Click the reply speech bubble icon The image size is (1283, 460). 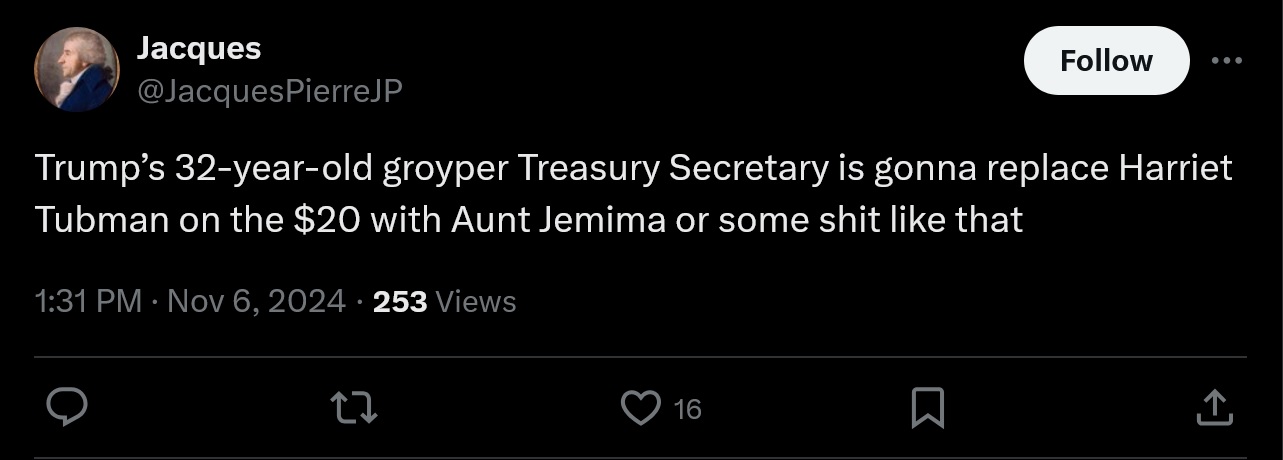coord(70,407)
